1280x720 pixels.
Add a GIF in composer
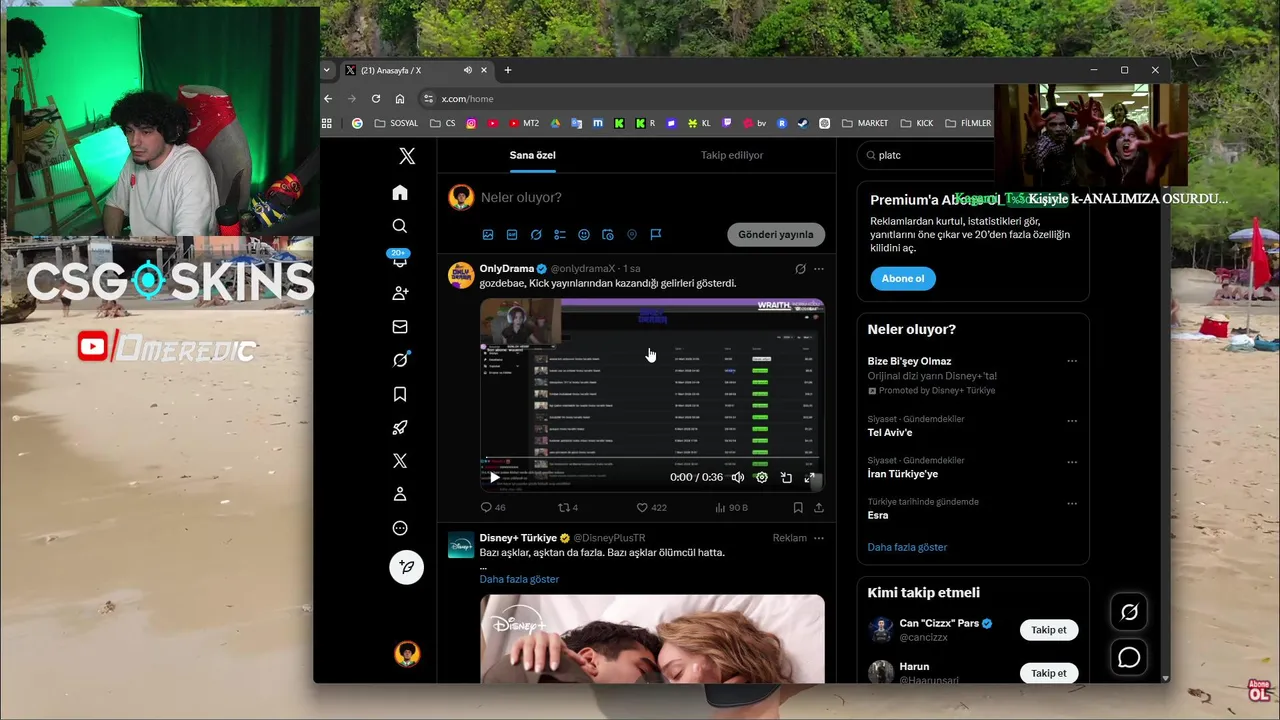coord(512,235)
